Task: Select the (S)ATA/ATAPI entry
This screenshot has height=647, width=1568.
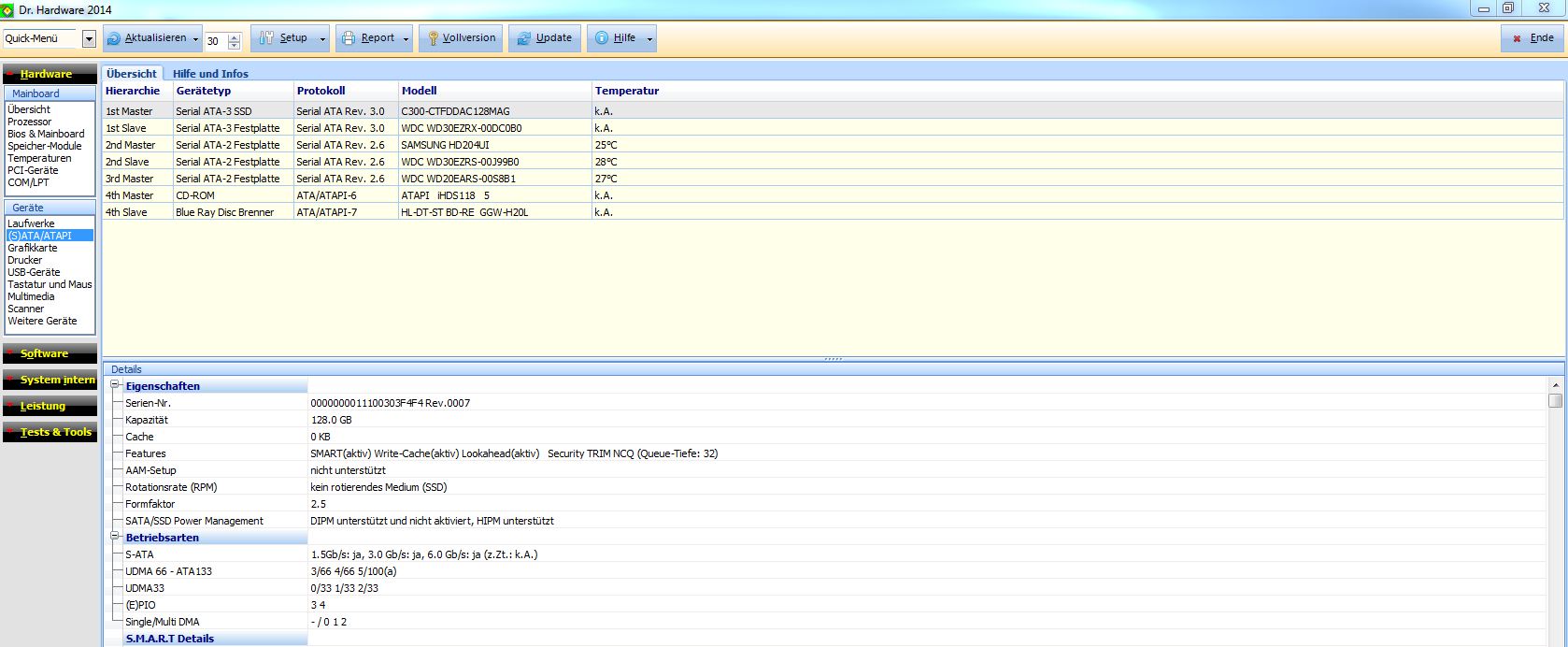Action: coord(50,236)
